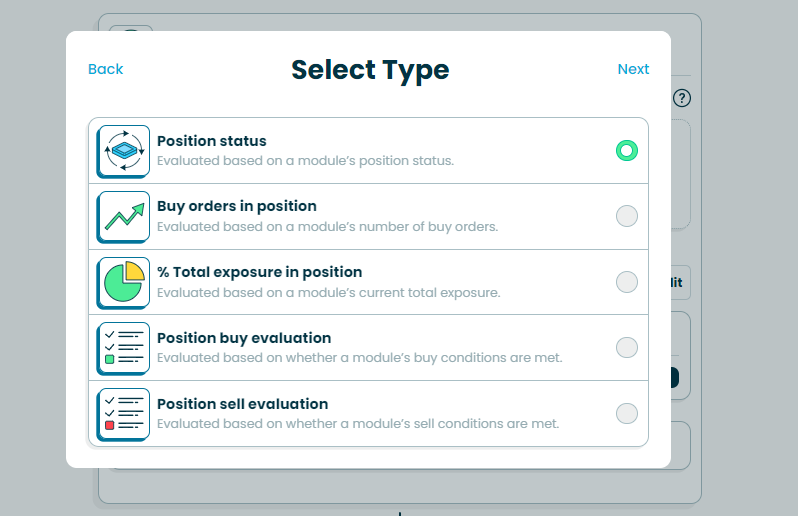
Task: Click the "% Total exposure in position" label
Action: [259, 272]
